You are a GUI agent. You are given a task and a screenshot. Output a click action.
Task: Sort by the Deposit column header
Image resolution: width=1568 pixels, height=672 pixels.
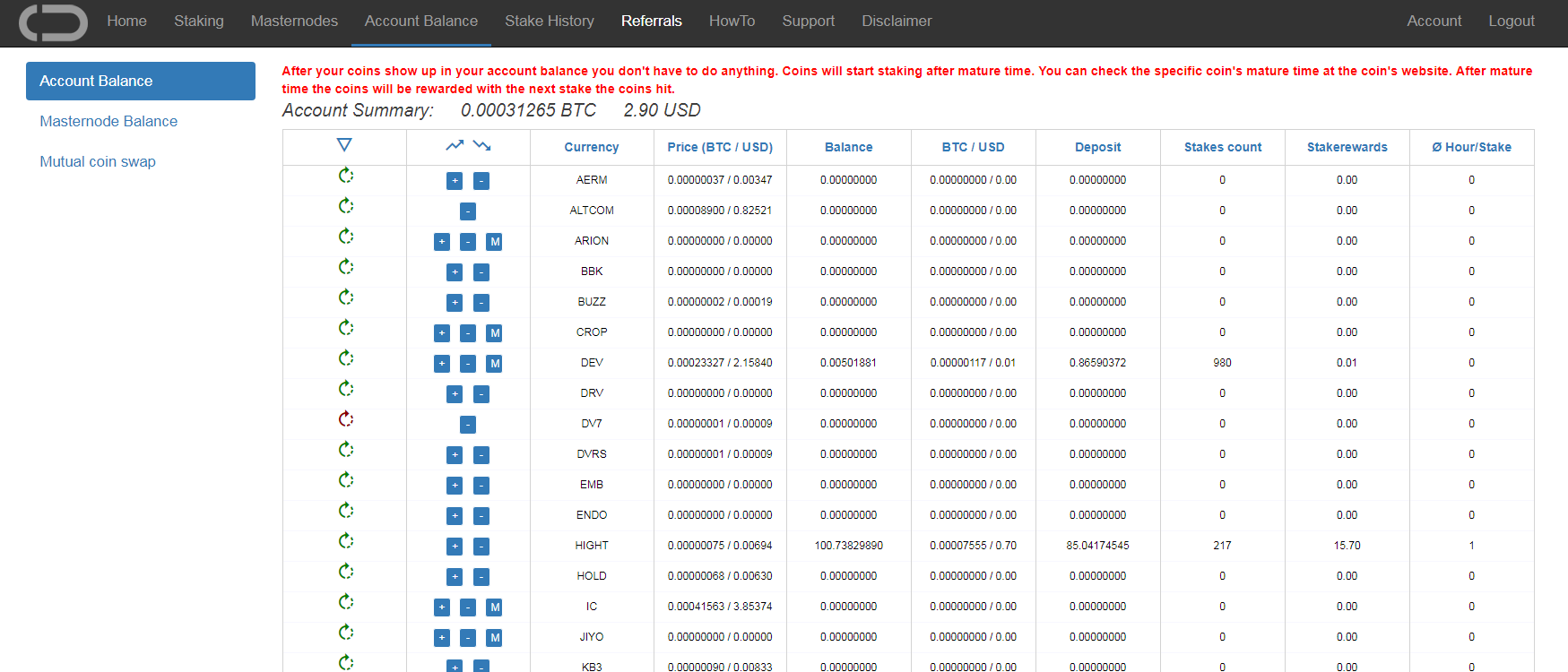point(1097,147)
